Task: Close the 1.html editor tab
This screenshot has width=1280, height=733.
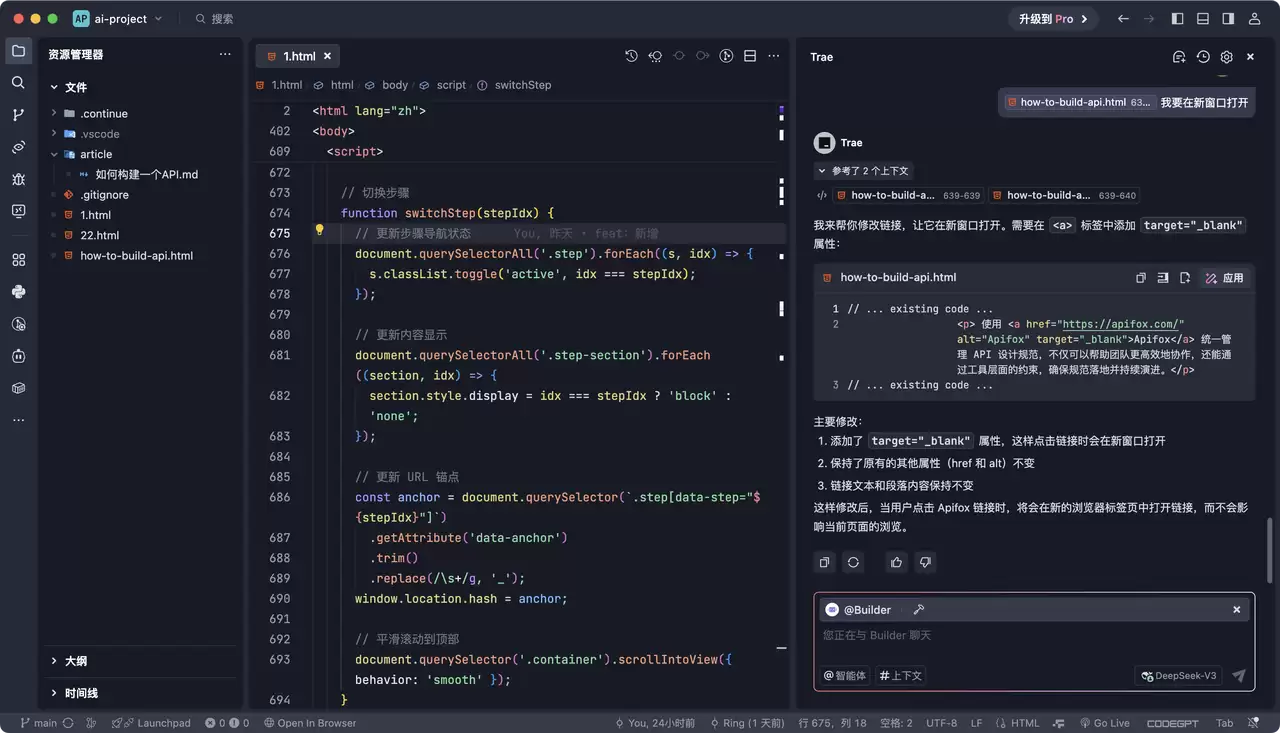Action: pos(326,57)
